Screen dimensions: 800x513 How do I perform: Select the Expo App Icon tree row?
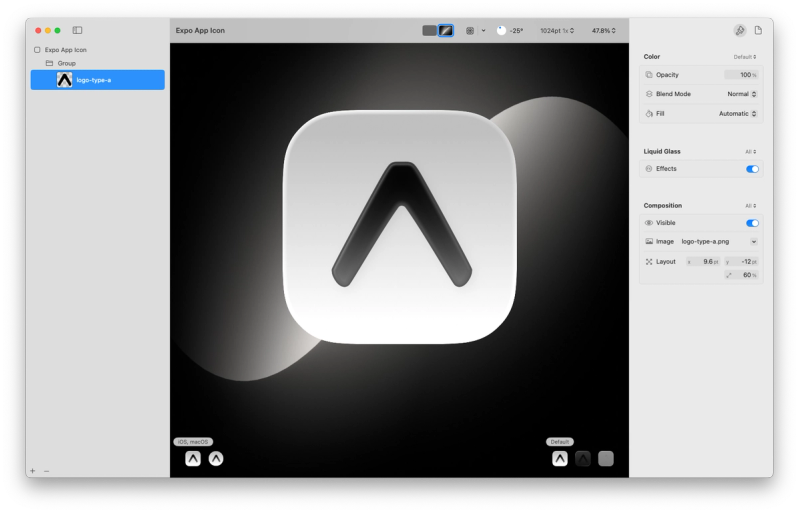click(97, 50)
